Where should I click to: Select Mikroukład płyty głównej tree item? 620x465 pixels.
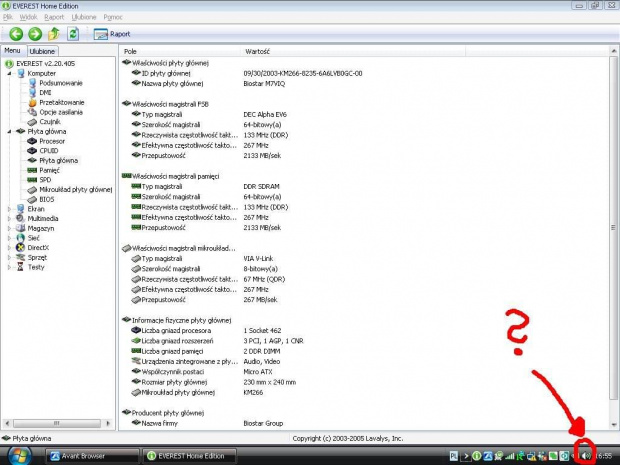tap(76, 189)
